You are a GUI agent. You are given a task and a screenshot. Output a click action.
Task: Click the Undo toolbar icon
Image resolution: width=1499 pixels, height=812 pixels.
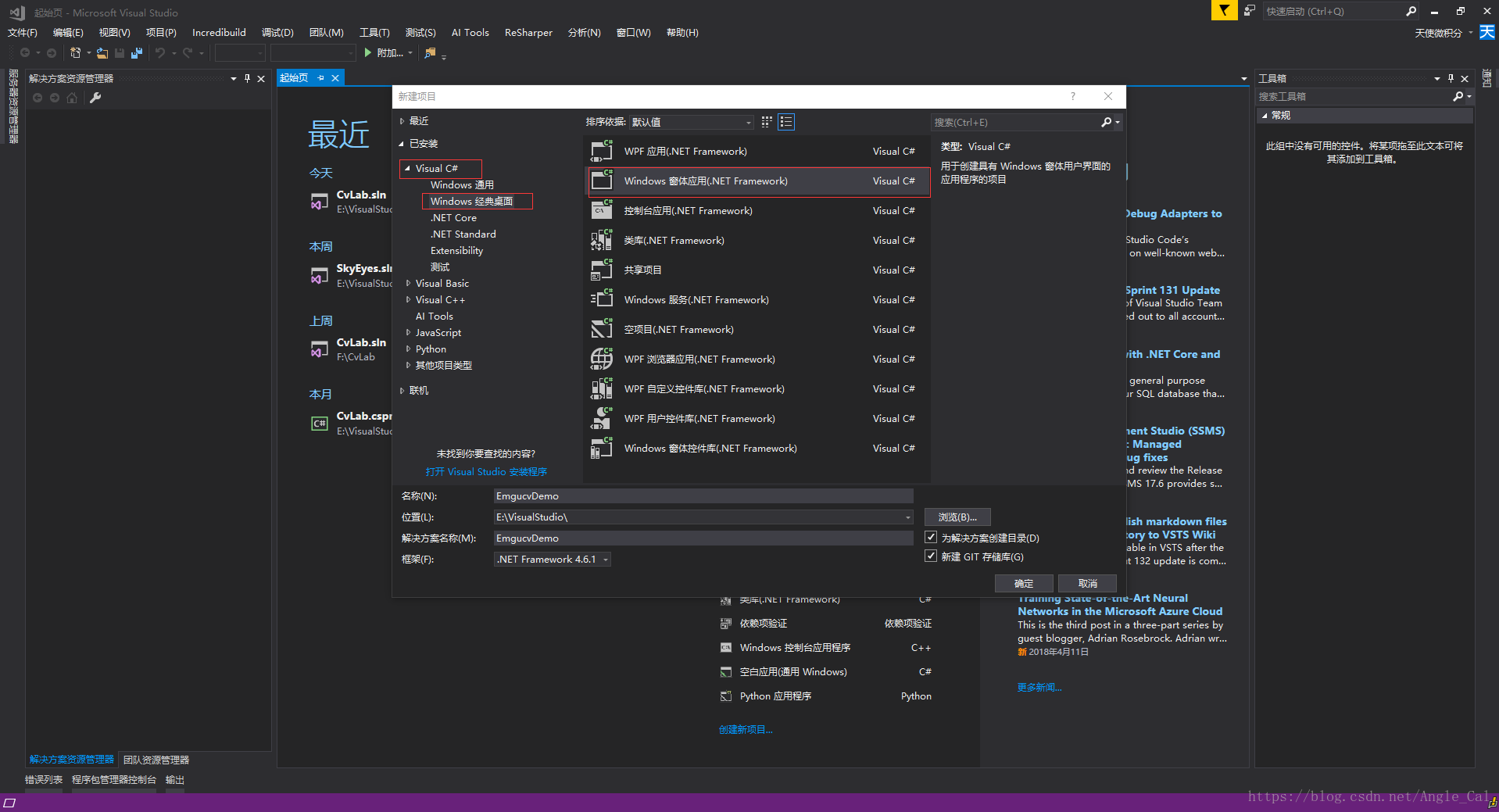coord(160,52)
